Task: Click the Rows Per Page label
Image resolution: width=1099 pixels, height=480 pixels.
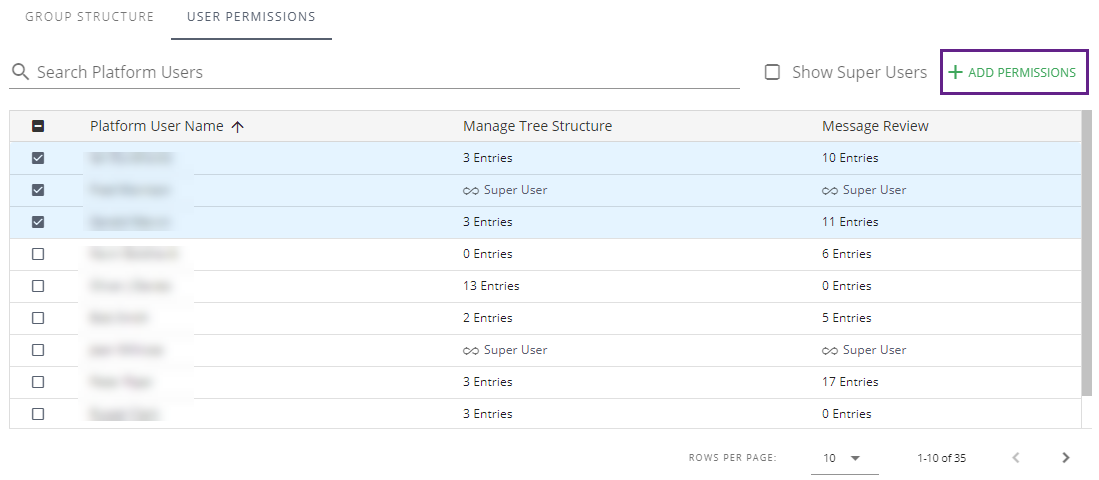Action: point(732,458)
